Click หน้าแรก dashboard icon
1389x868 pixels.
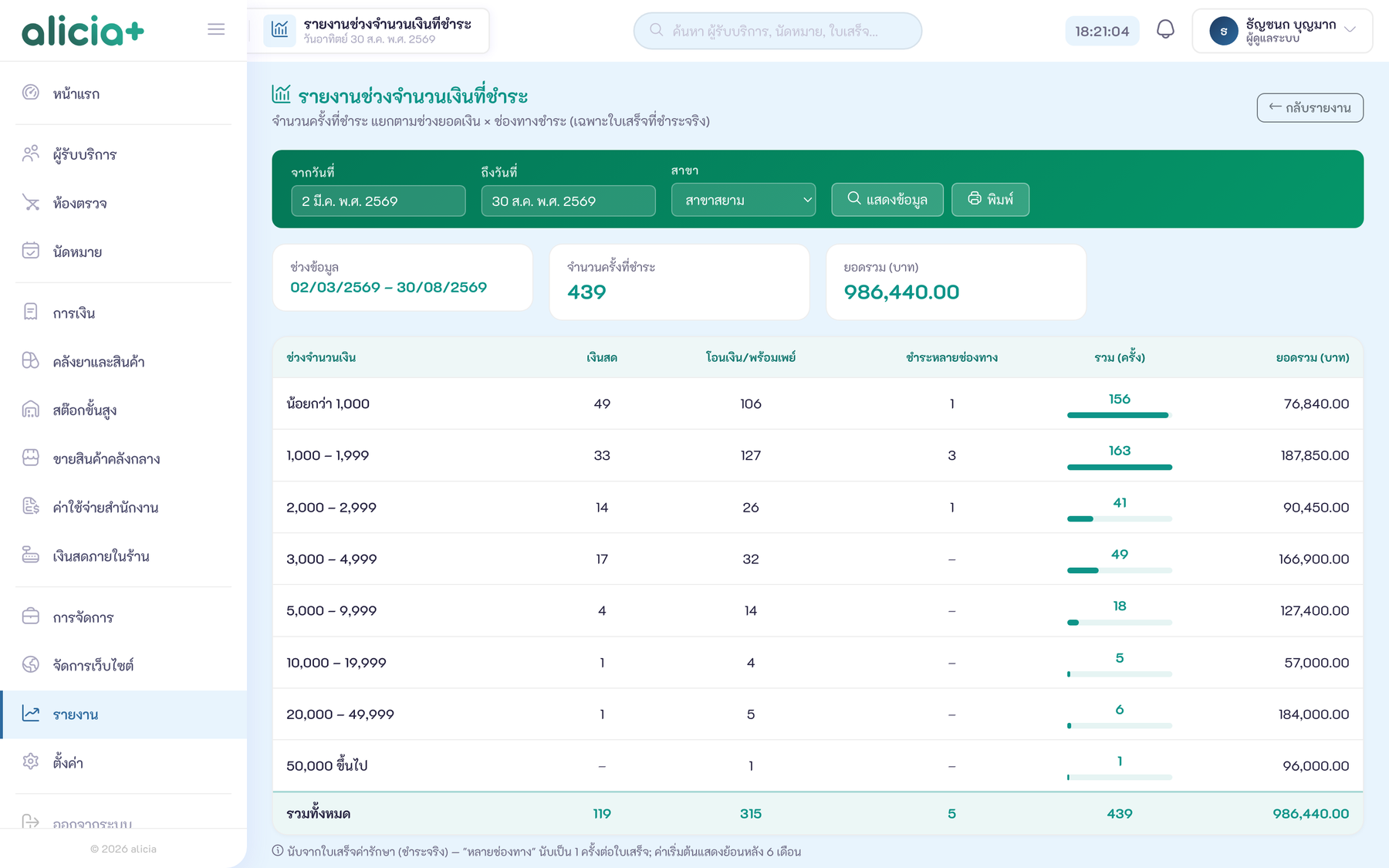tap(31, 93)
